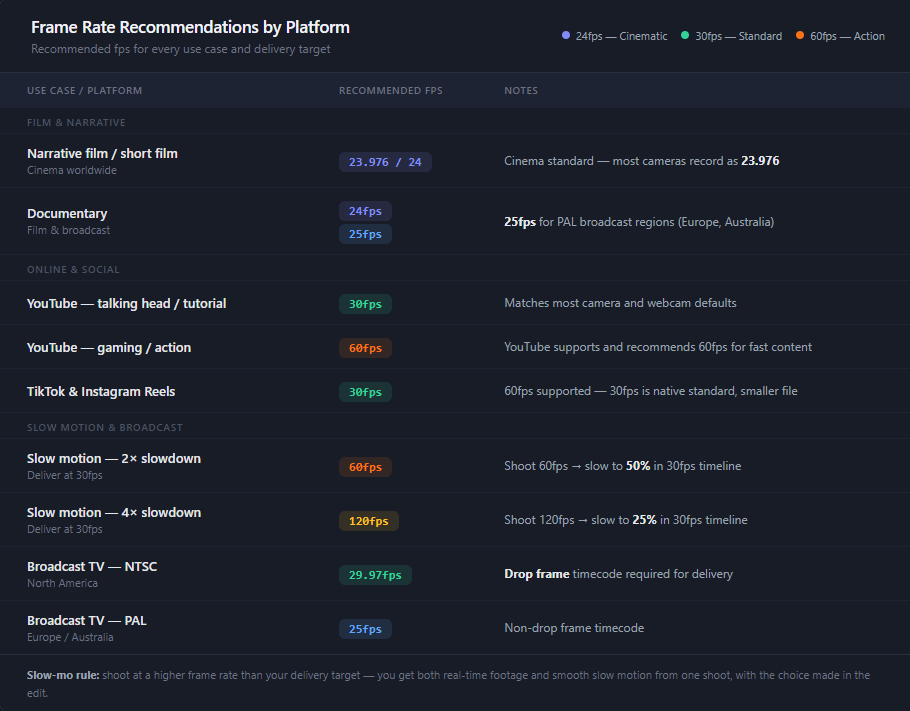Click the 'Cinema standard' note for Narrative film
910x711 pixels.
(641, 161)
